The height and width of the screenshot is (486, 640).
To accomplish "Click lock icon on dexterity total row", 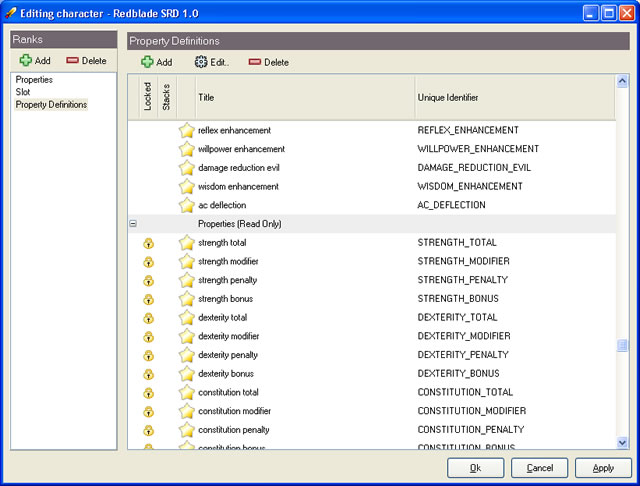I will (x=149, y=318).
